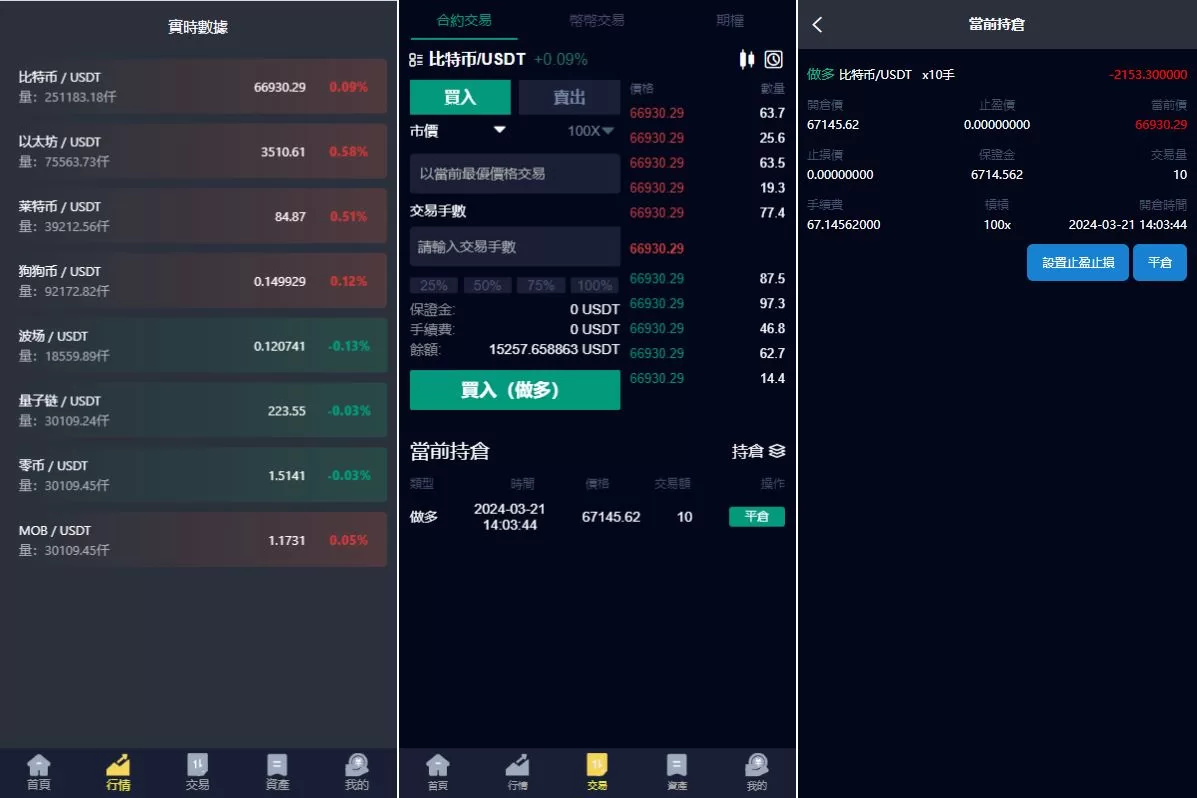This screenshot has height=798, width=1197.
Task: Open positions layers icon next to 持倉
Action: (x=777, y=451)
